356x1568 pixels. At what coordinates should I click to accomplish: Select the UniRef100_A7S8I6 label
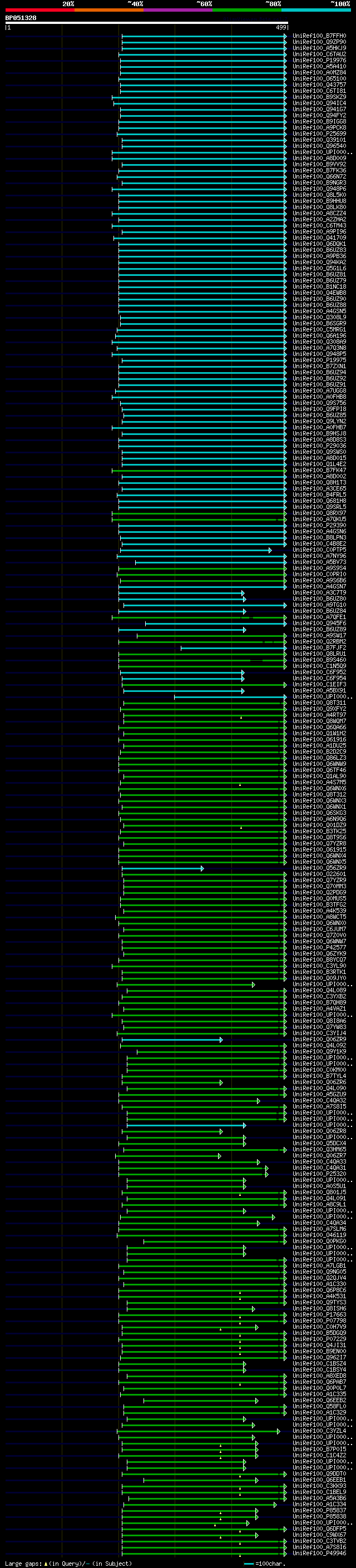319,1547
